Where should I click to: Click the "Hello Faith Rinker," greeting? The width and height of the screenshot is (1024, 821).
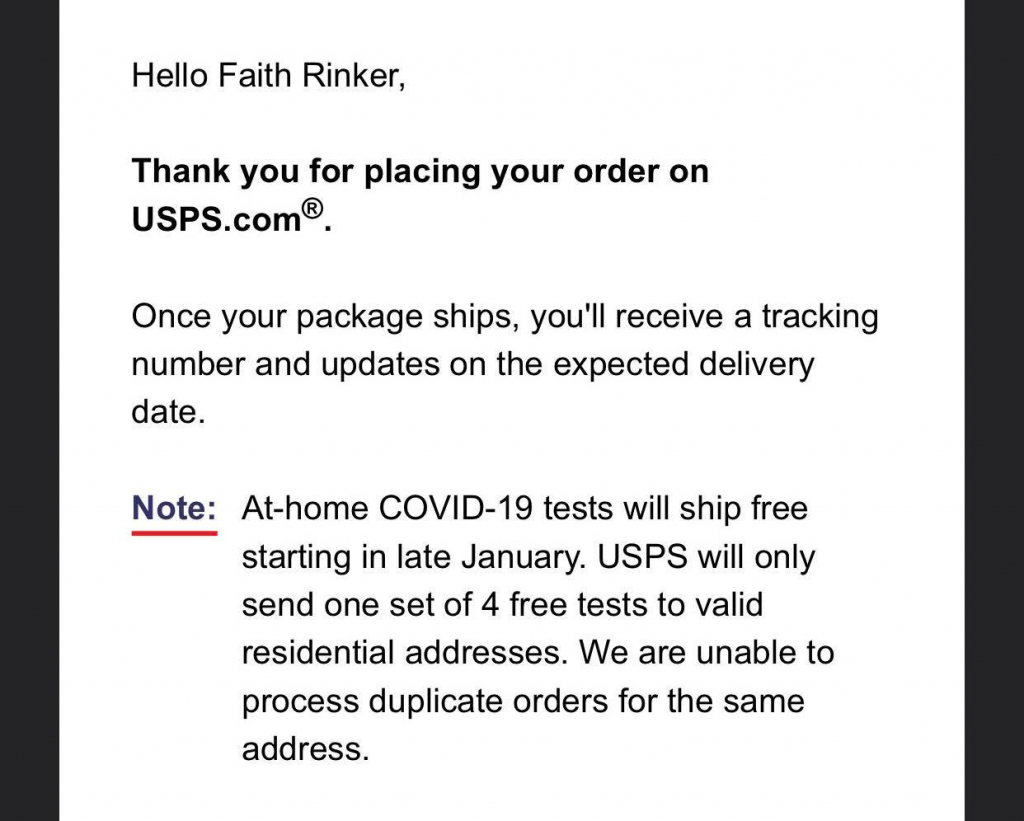[x=268, y=75]
